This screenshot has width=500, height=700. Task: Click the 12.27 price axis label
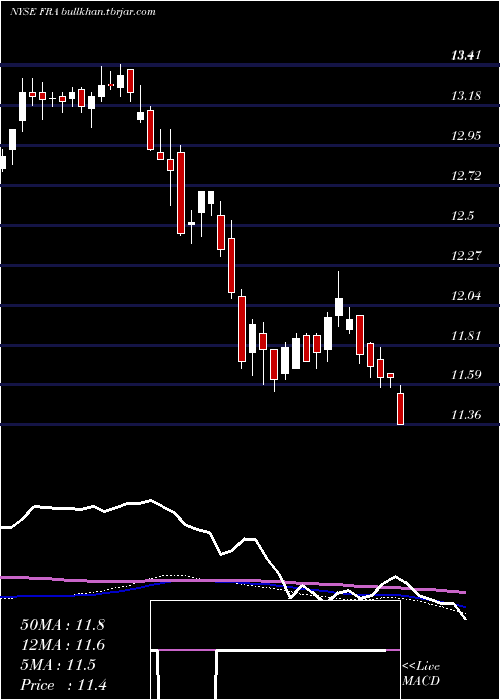click(466, 256)
